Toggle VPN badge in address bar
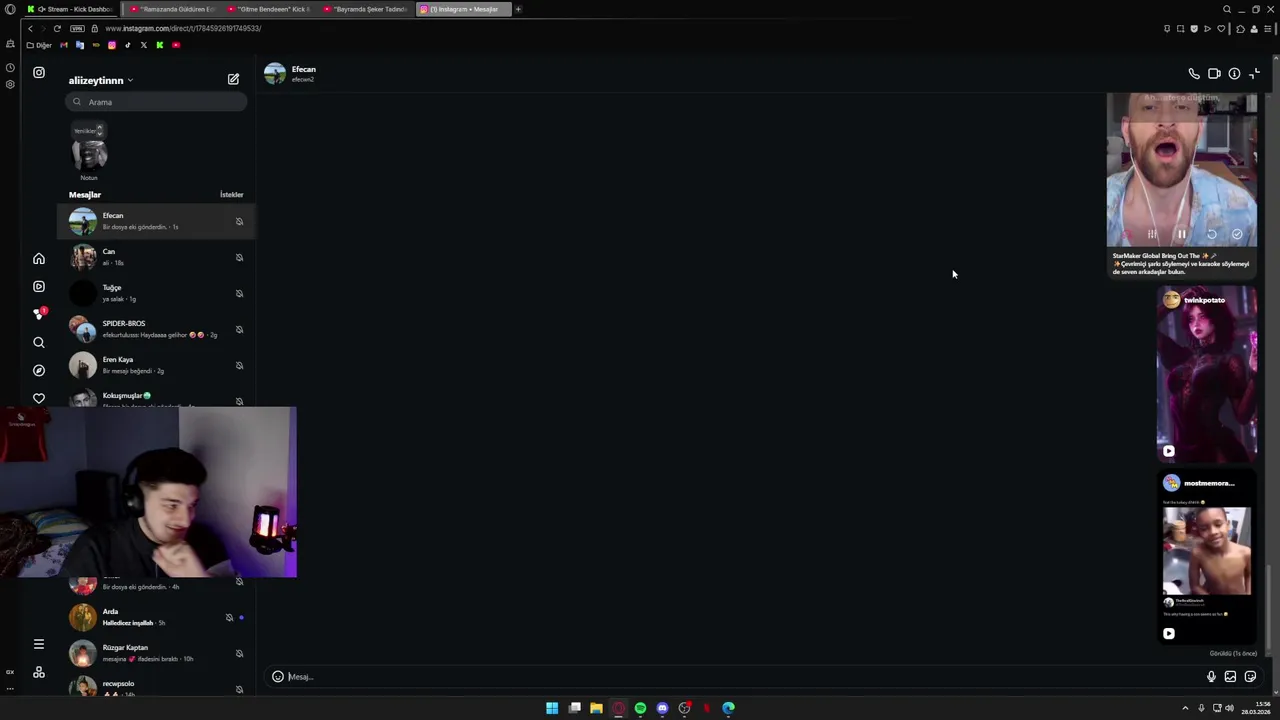 pyautogui.click(x=77, y=28)
